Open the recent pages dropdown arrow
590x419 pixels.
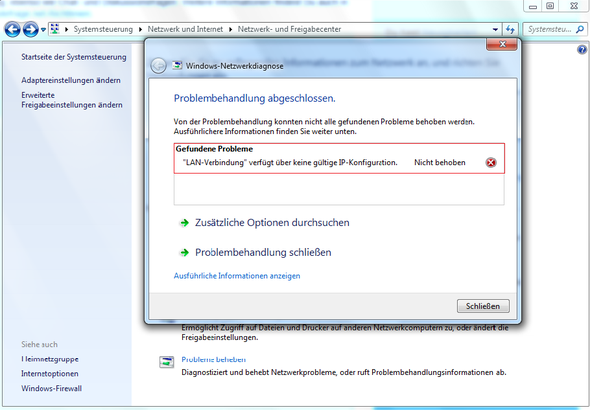tap(43, 29)
